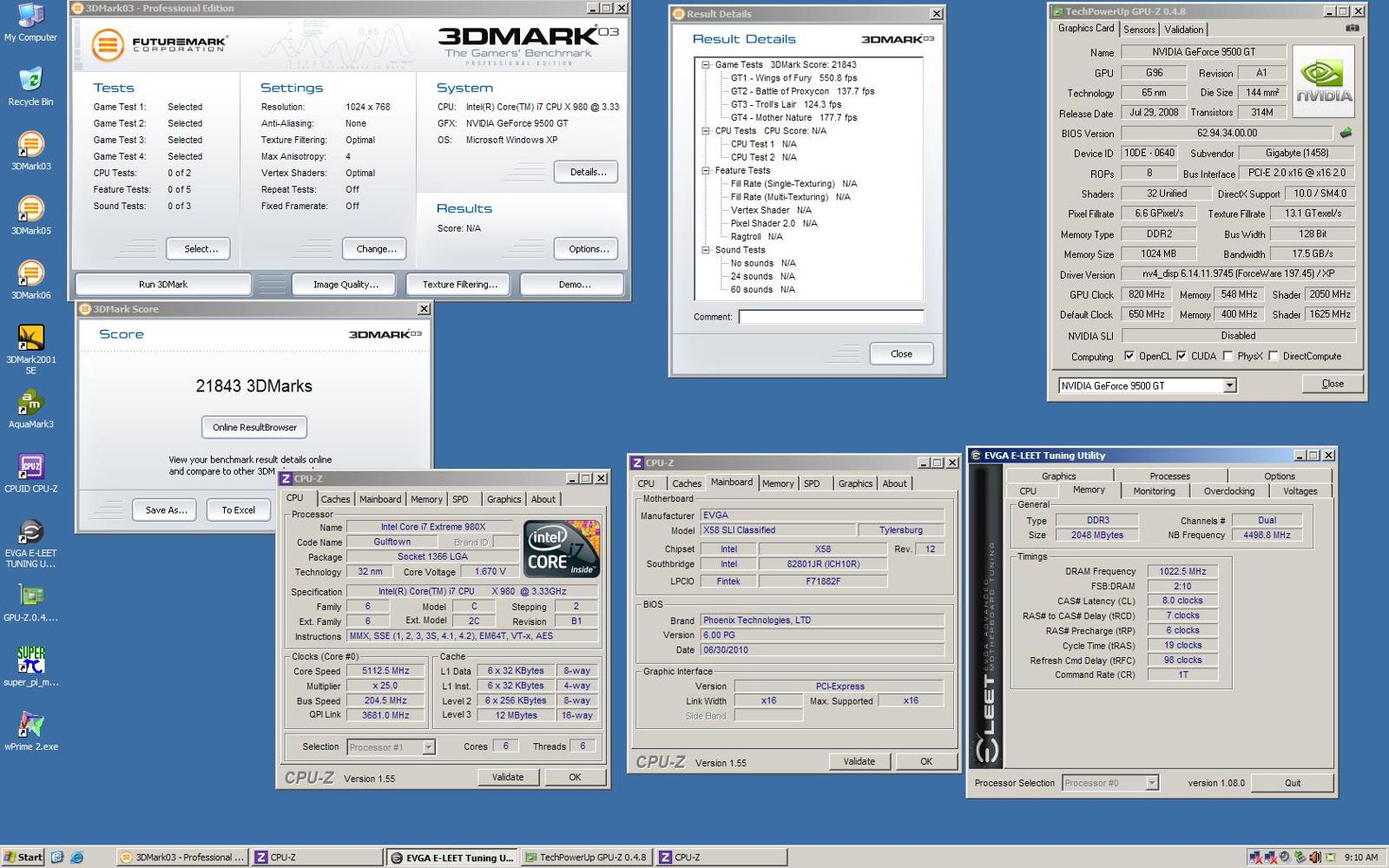Open Processor Selection dropdown in E-LEET
Viewport: 1389px width, 868px height.
click(x=1152, y=783)
